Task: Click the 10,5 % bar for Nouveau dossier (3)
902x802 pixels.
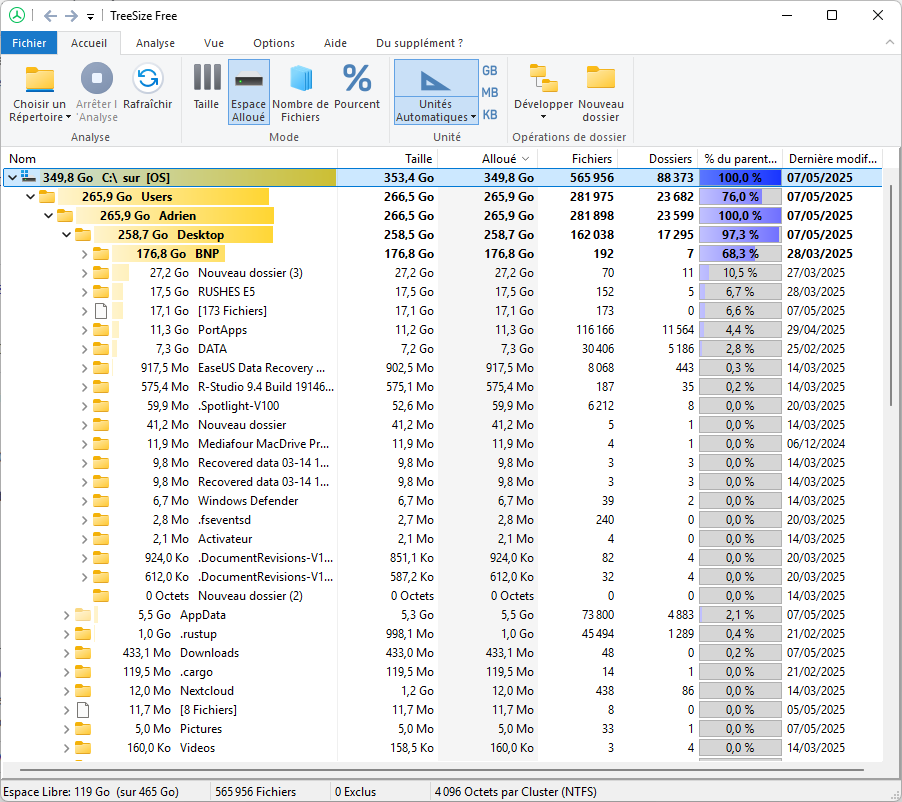Action: pyautogui.click(x=740, y=273)
